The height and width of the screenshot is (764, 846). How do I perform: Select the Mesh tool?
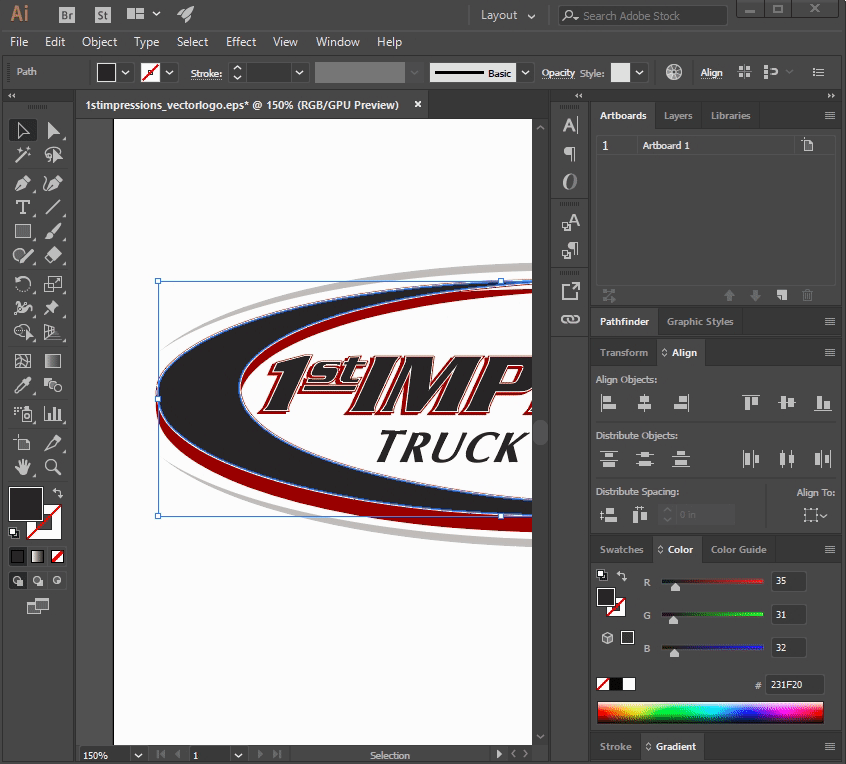pyautogui.click(x=23, y=360)
